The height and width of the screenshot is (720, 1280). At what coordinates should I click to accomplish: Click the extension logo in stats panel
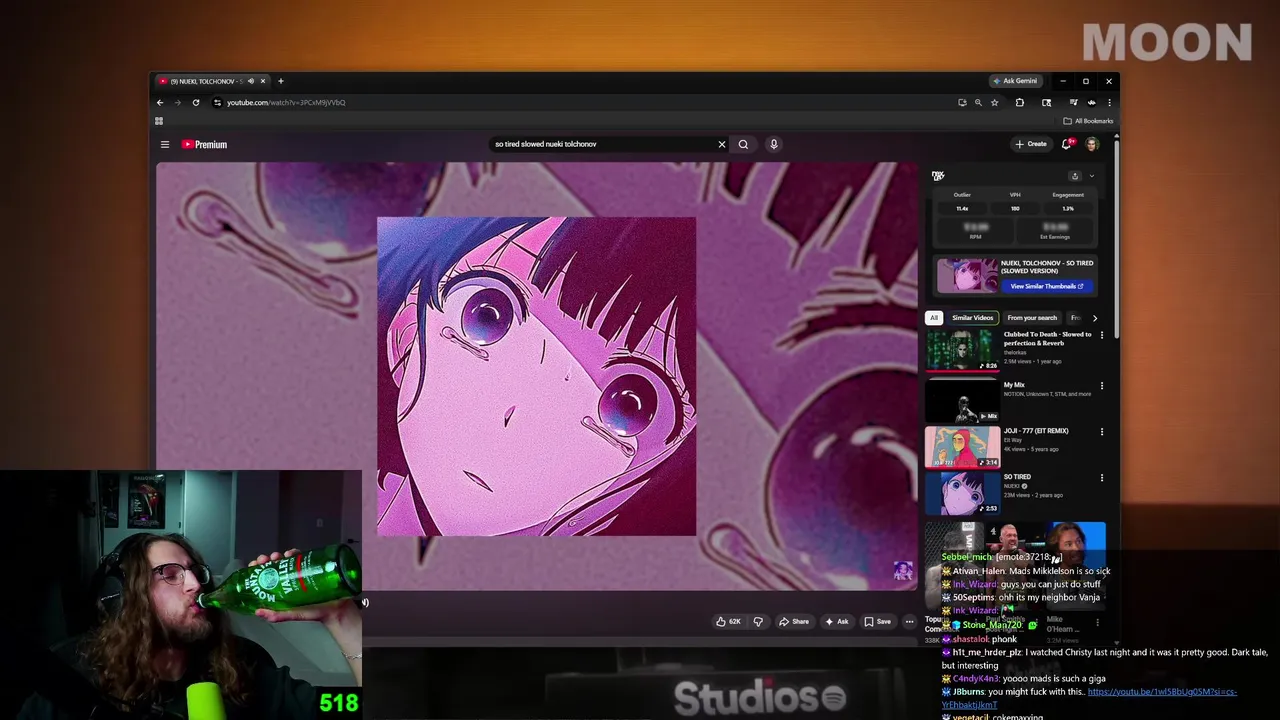[x=938, y=176]
